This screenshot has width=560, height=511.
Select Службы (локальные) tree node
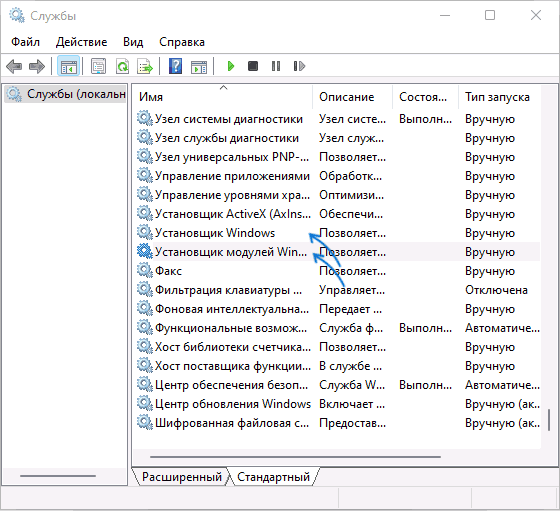tap(66, 94)
